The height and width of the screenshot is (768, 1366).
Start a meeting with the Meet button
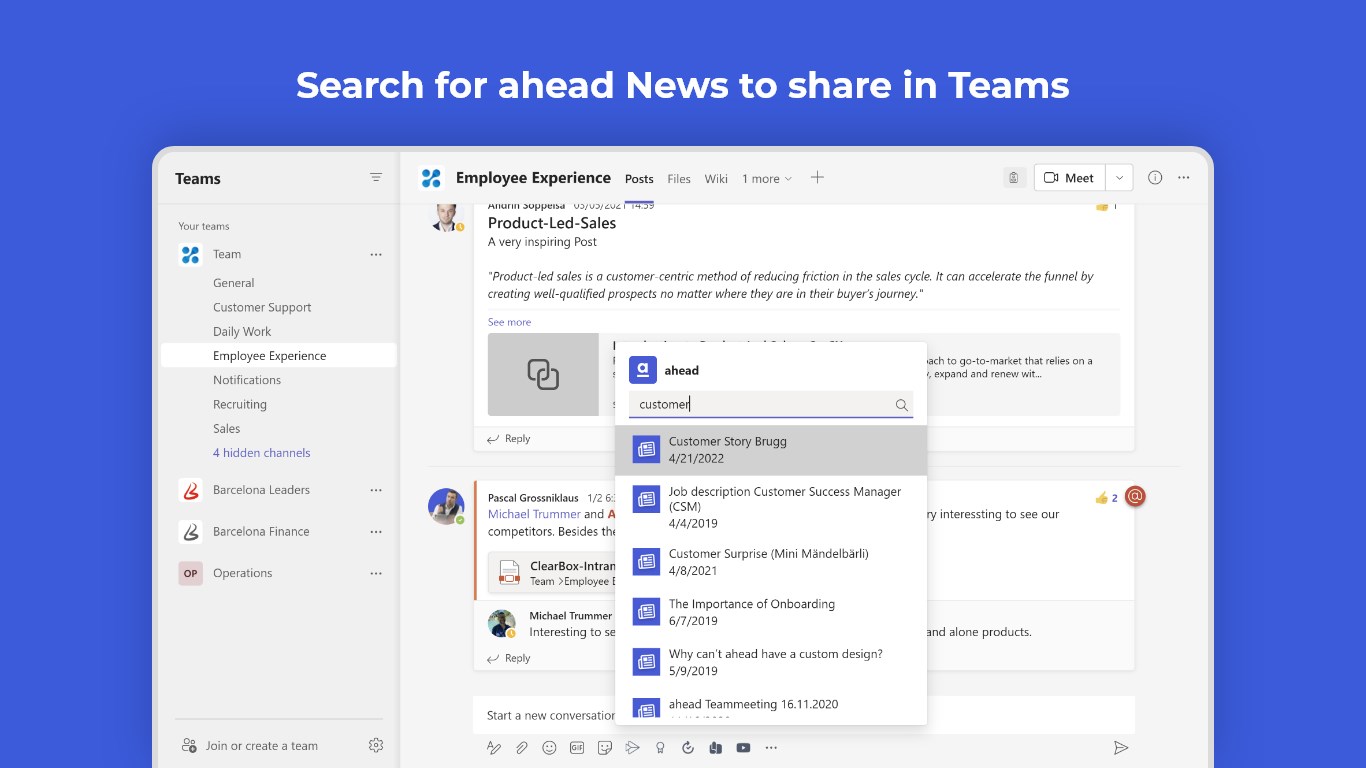1070,178
